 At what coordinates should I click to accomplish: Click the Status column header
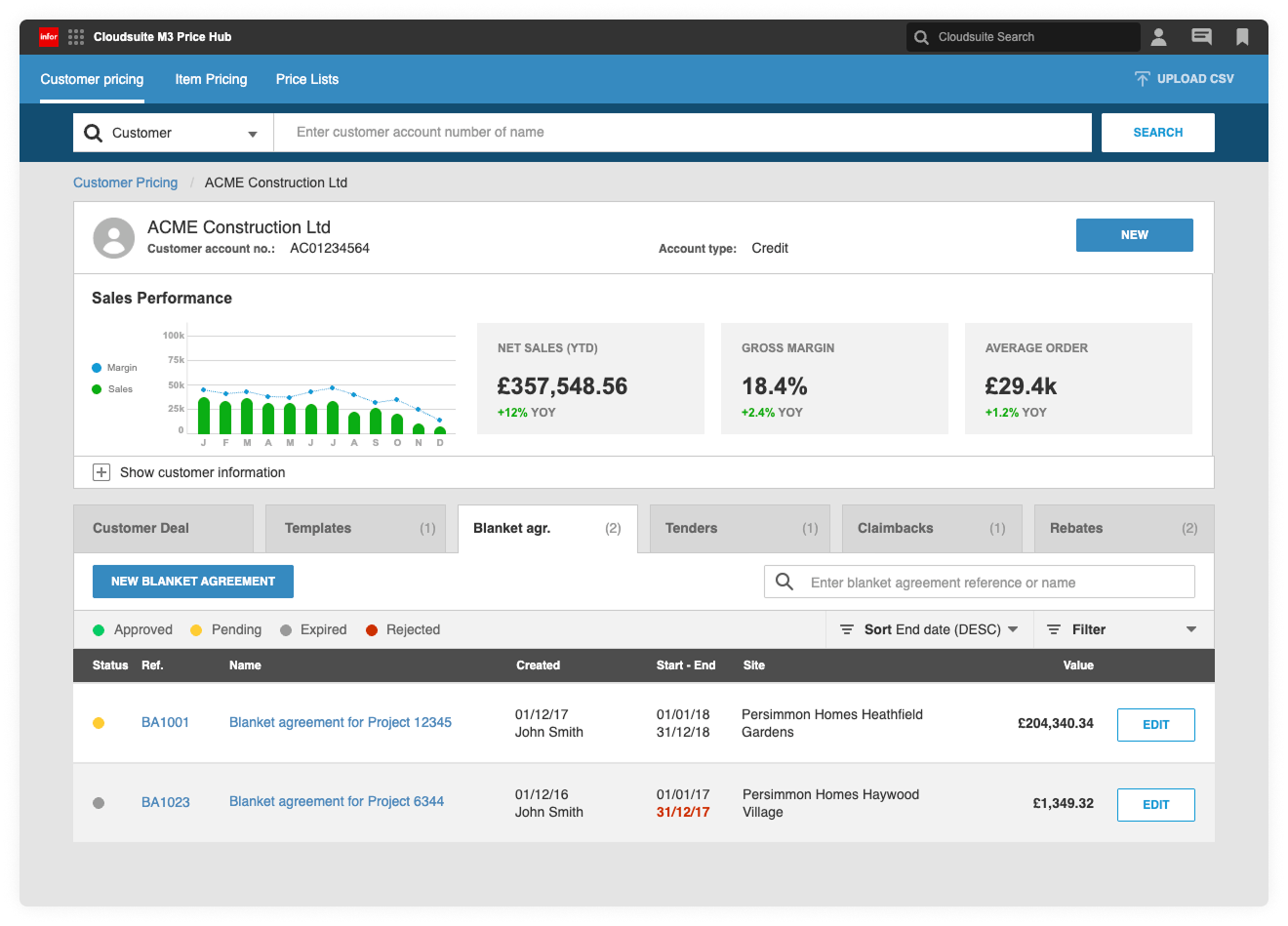110,665
